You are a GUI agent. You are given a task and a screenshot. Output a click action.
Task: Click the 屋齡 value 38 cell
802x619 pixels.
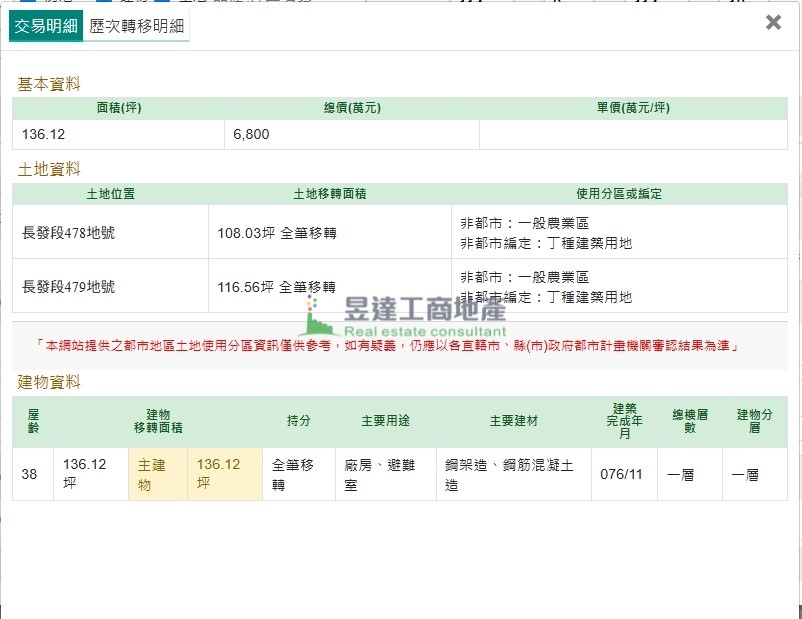click(x=30, y=474)
